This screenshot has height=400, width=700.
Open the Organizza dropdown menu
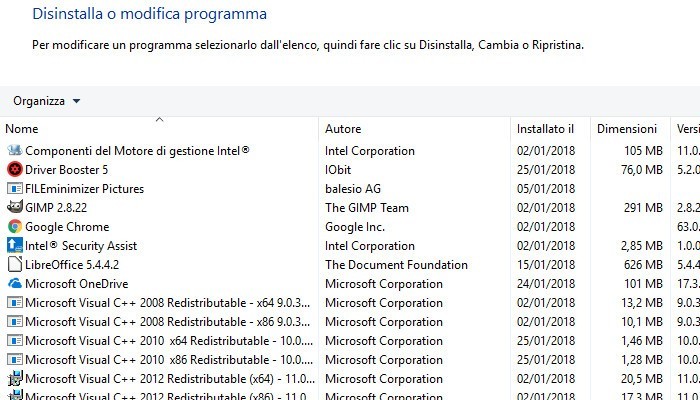point(47,101)
